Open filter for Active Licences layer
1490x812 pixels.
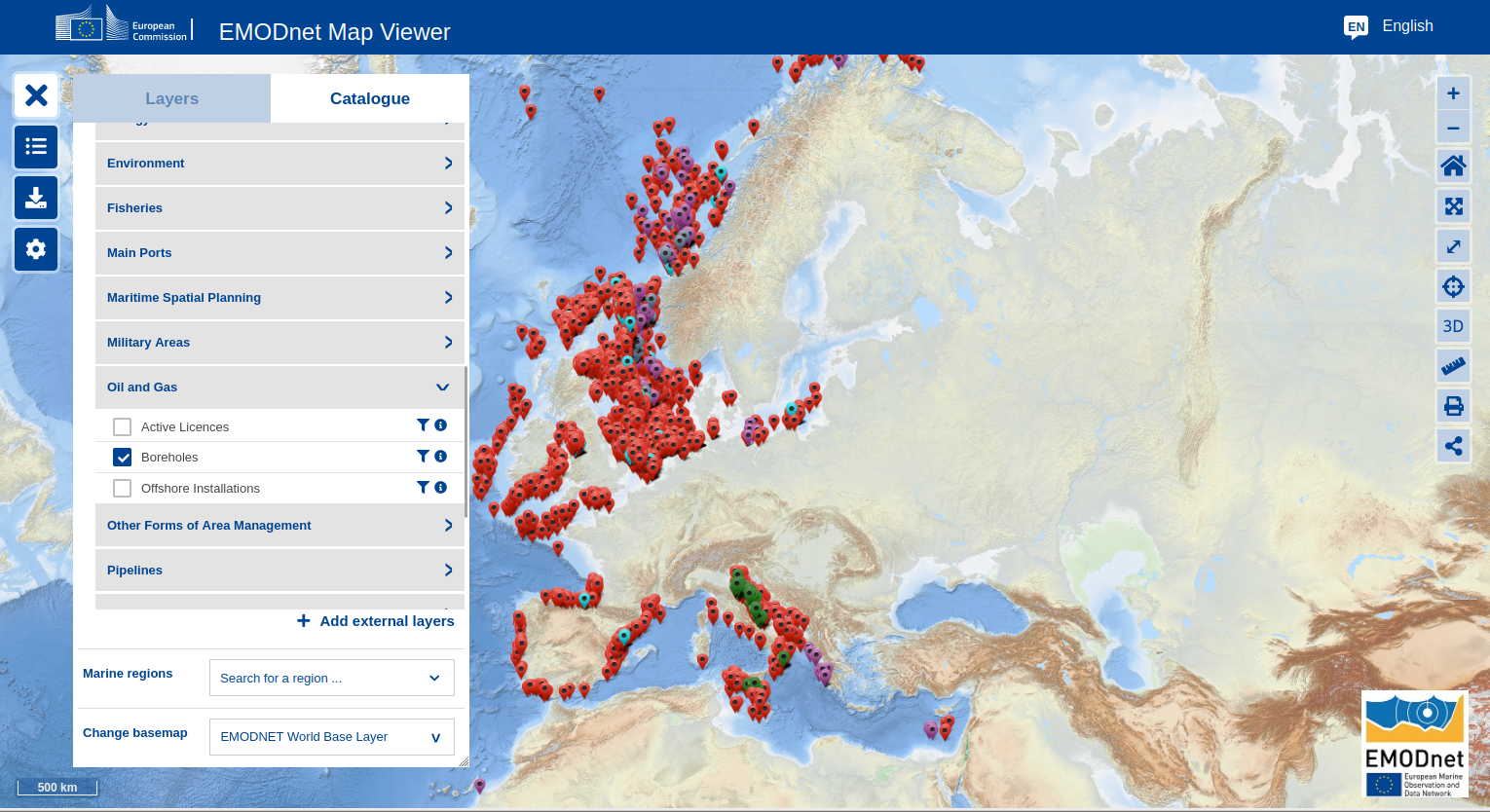point(423,425)
